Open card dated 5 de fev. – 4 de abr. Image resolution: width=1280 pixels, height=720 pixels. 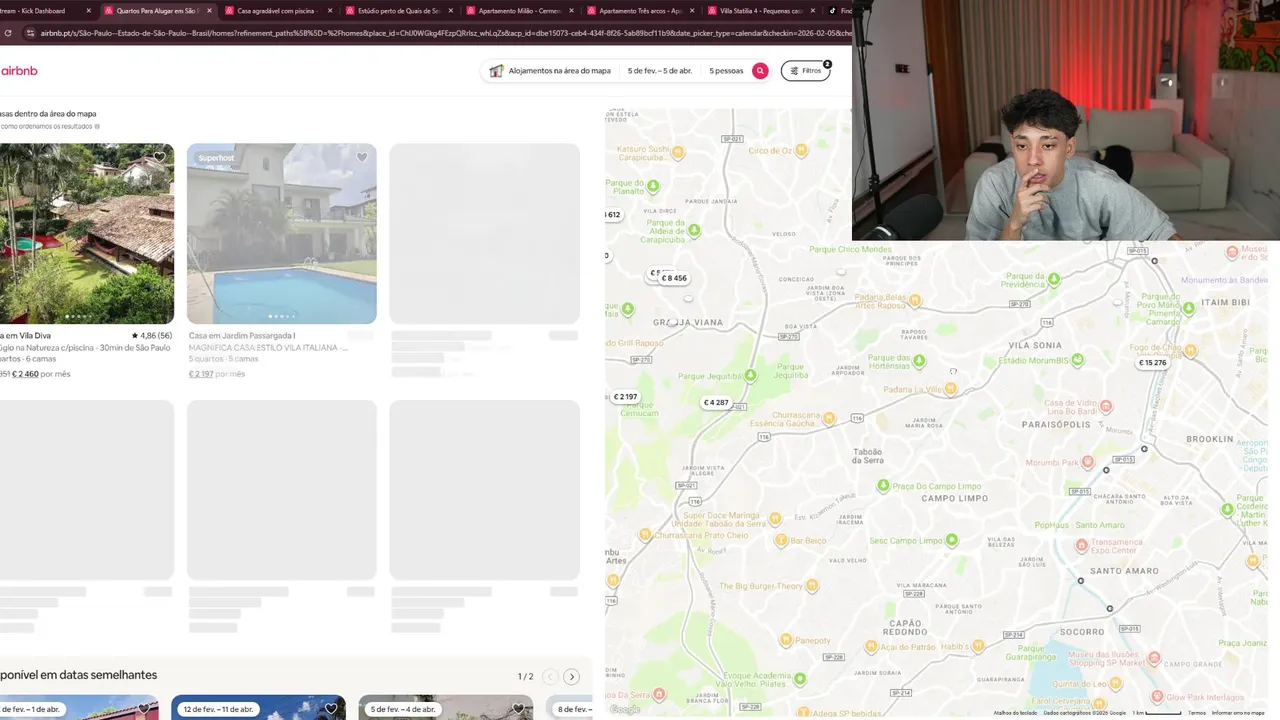click(x=446, y=708)
